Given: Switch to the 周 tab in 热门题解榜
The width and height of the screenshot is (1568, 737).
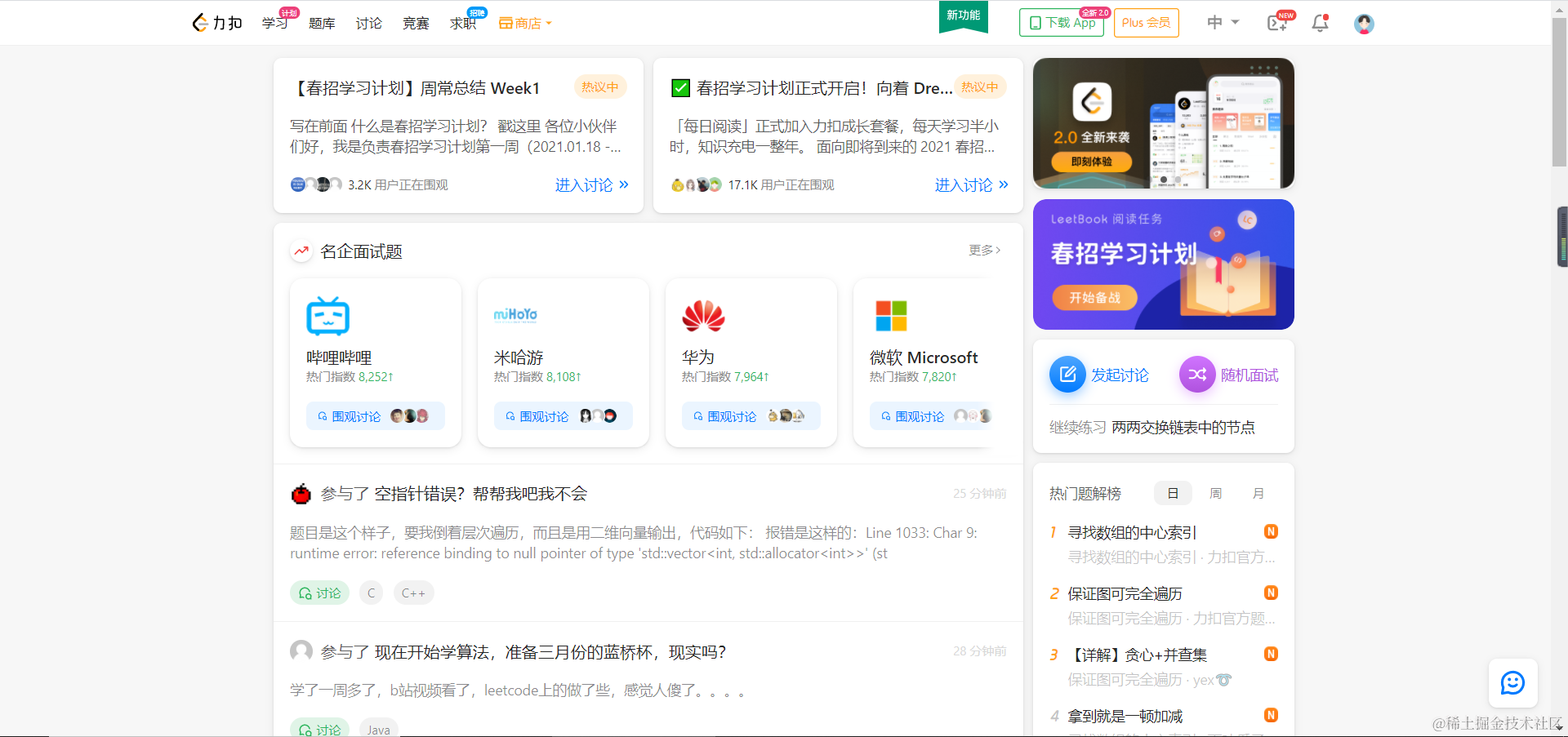Looking at the screenshot, I should tap(1215, 494).
